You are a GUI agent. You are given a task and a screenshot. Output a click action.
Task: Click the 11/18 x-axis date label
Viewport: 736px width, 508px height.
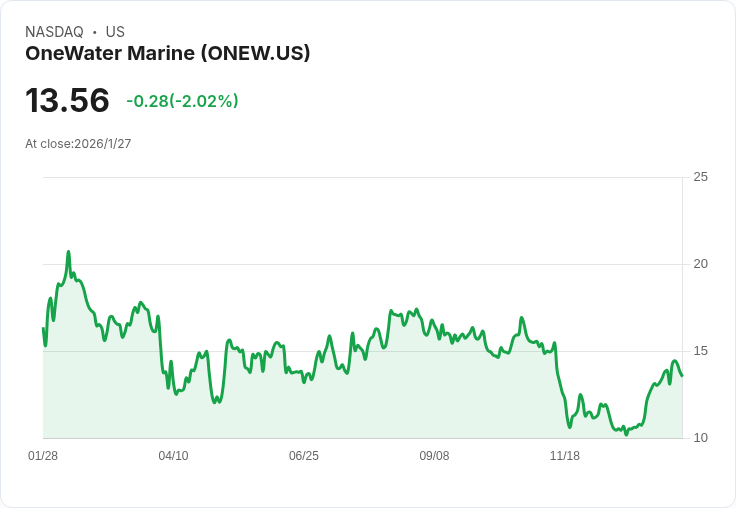(565, 455)
